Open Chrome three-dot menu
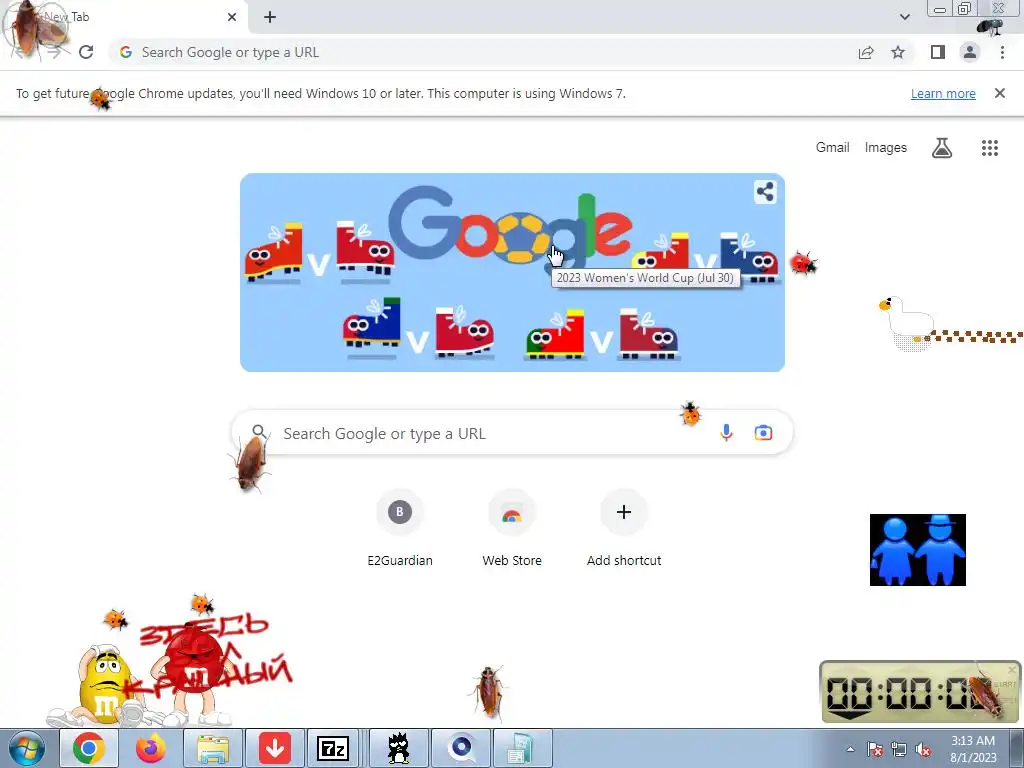 [1002, 52]
